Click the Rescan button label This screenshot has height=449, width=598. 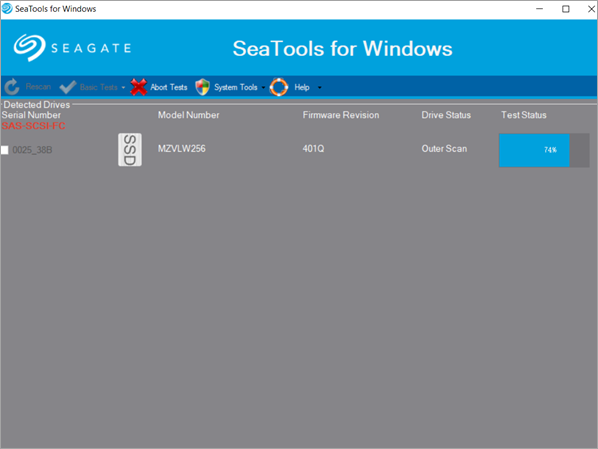38,87
